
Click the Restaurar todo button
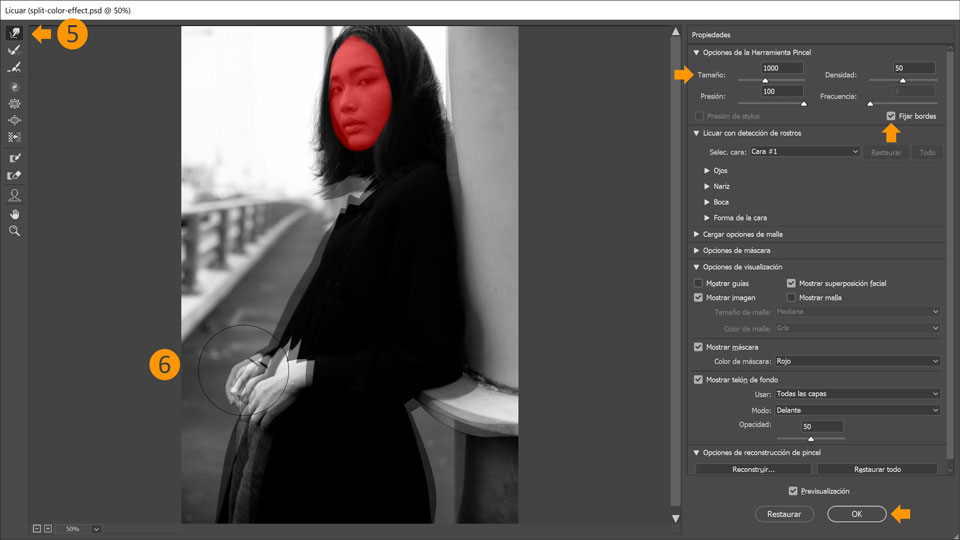877,470
